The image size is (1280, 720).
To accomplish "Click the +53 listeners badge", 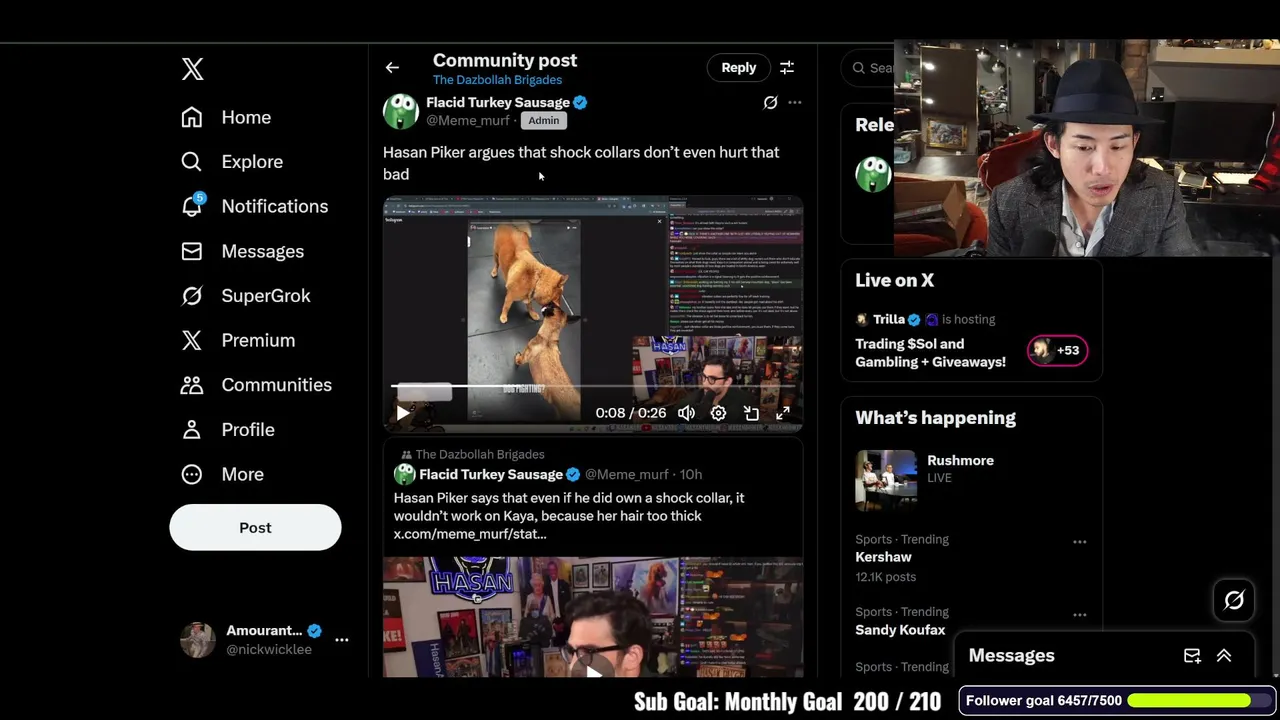I will click(x=1057, y=350).
